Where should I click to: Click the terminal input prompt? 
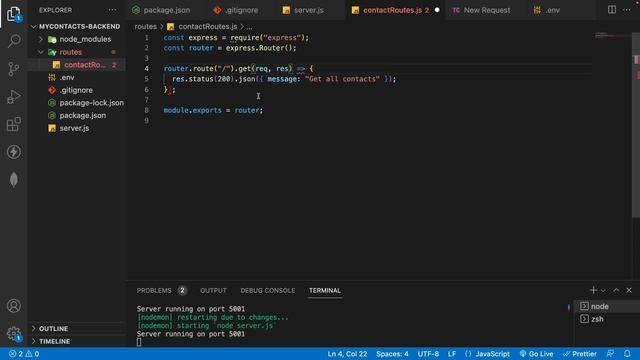tap(139, 342)
